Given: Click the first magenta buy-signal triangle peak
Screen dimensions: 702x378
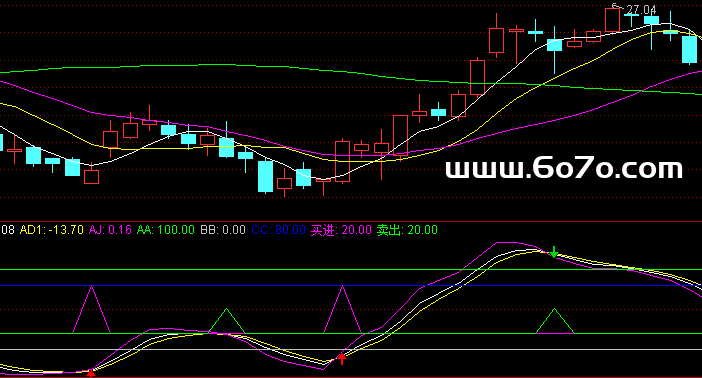Looking at the screenshot, I should coord(91,287).
